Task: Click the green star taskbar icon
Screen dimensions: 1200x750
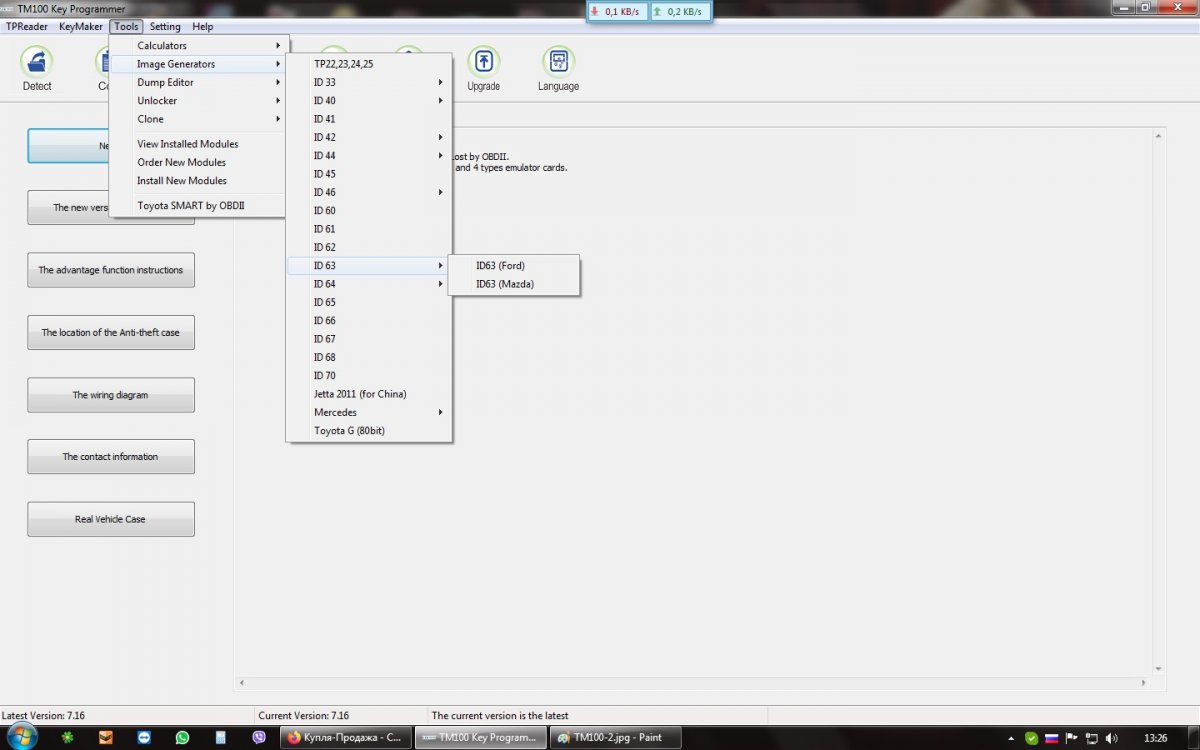Action: (66, 737)
